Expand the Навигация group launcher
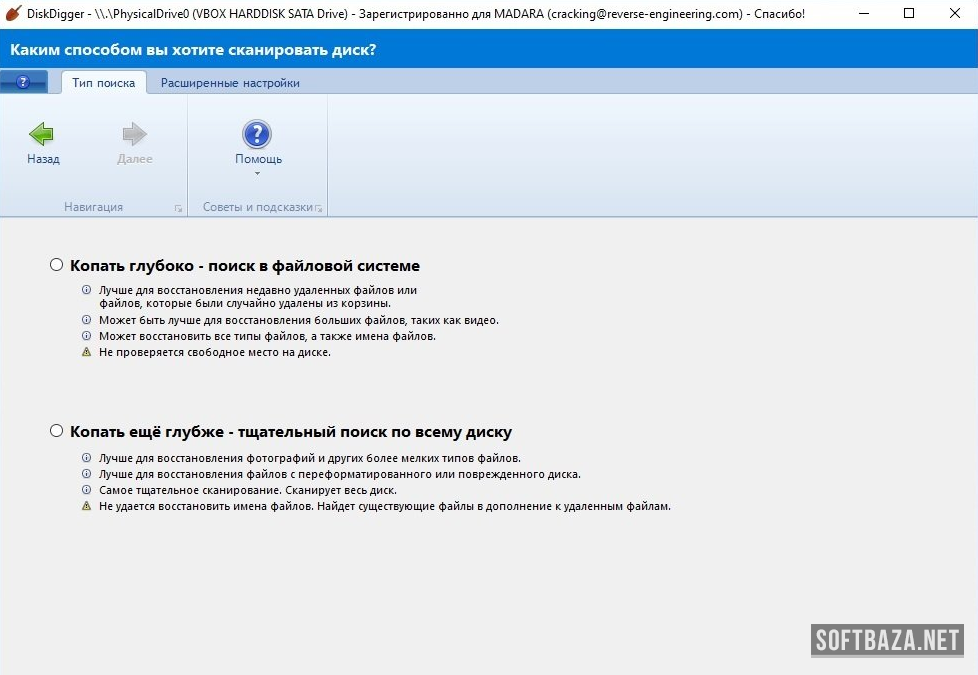This screenshot has height=675, width=978. click(x=178, y=208)
